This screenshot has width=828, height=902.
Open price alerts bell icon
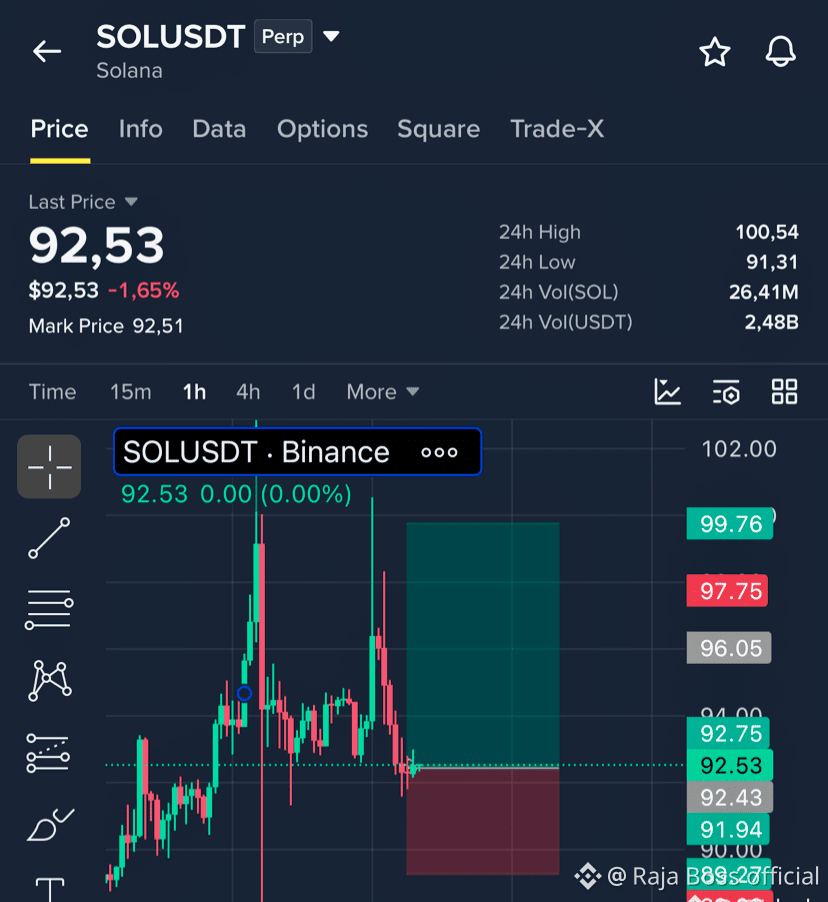[780, 51]
